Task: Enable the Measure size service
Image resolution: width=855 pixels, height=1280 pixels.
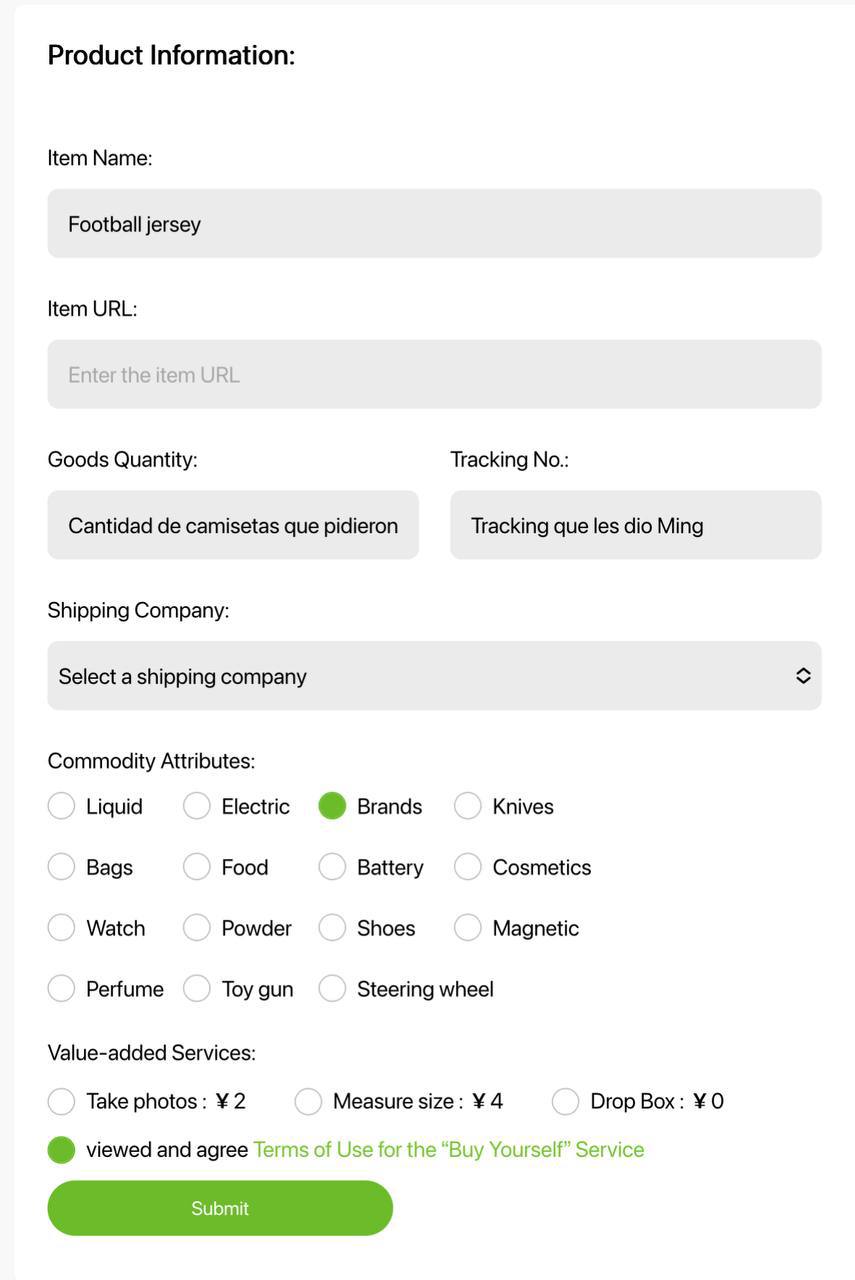Action: pyautogui.click(x=308, y=1101)
